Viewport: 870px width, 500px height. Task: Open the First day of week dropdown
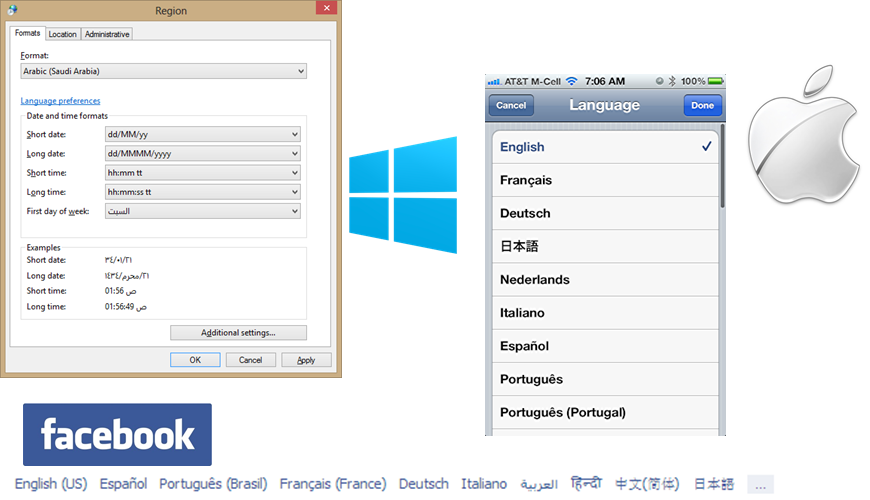coord(202,211)
